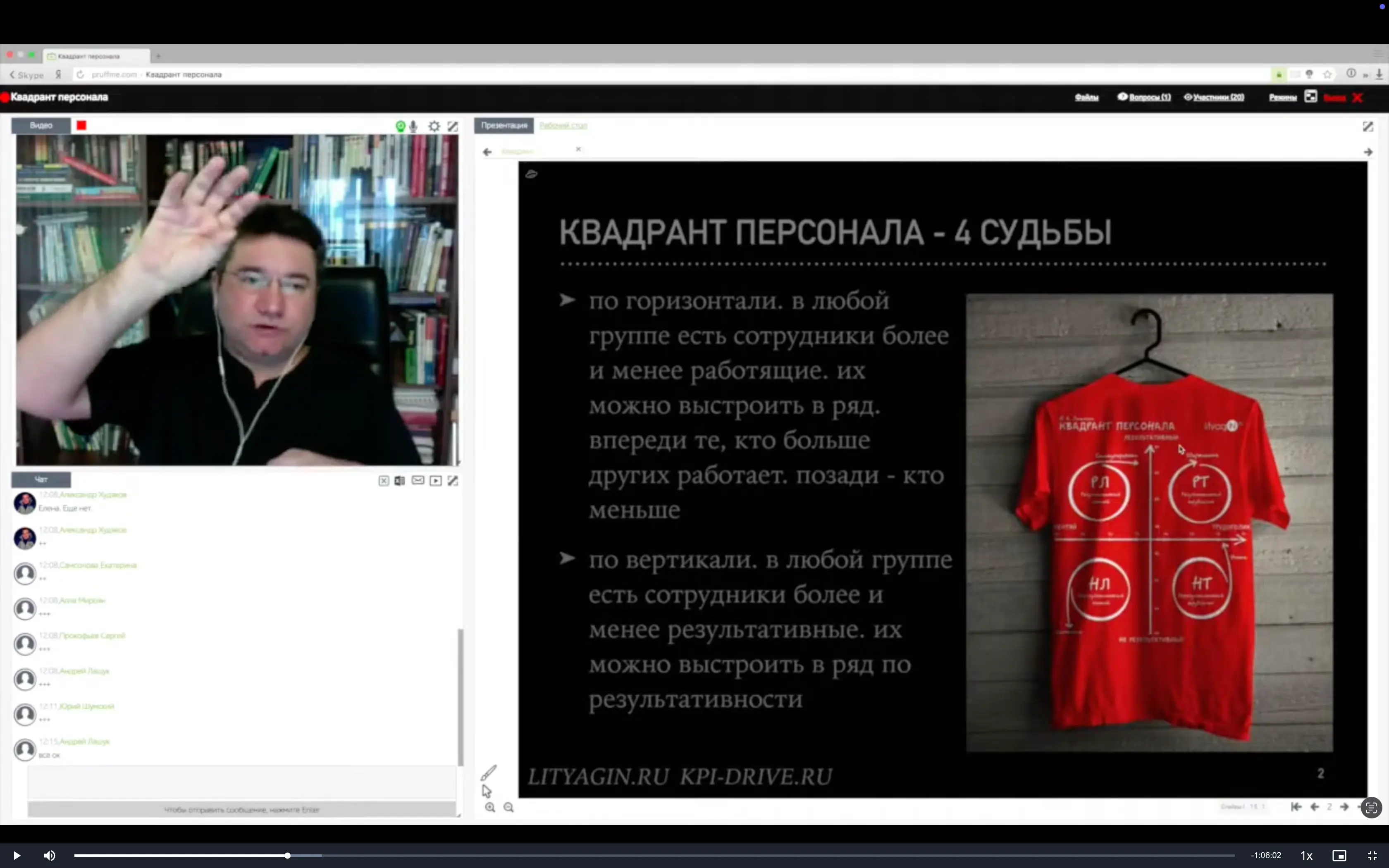The height and width of the screenshot is (868, 1389).
Task: Click the red exit X icon
Action: [x=1358, y=98]
